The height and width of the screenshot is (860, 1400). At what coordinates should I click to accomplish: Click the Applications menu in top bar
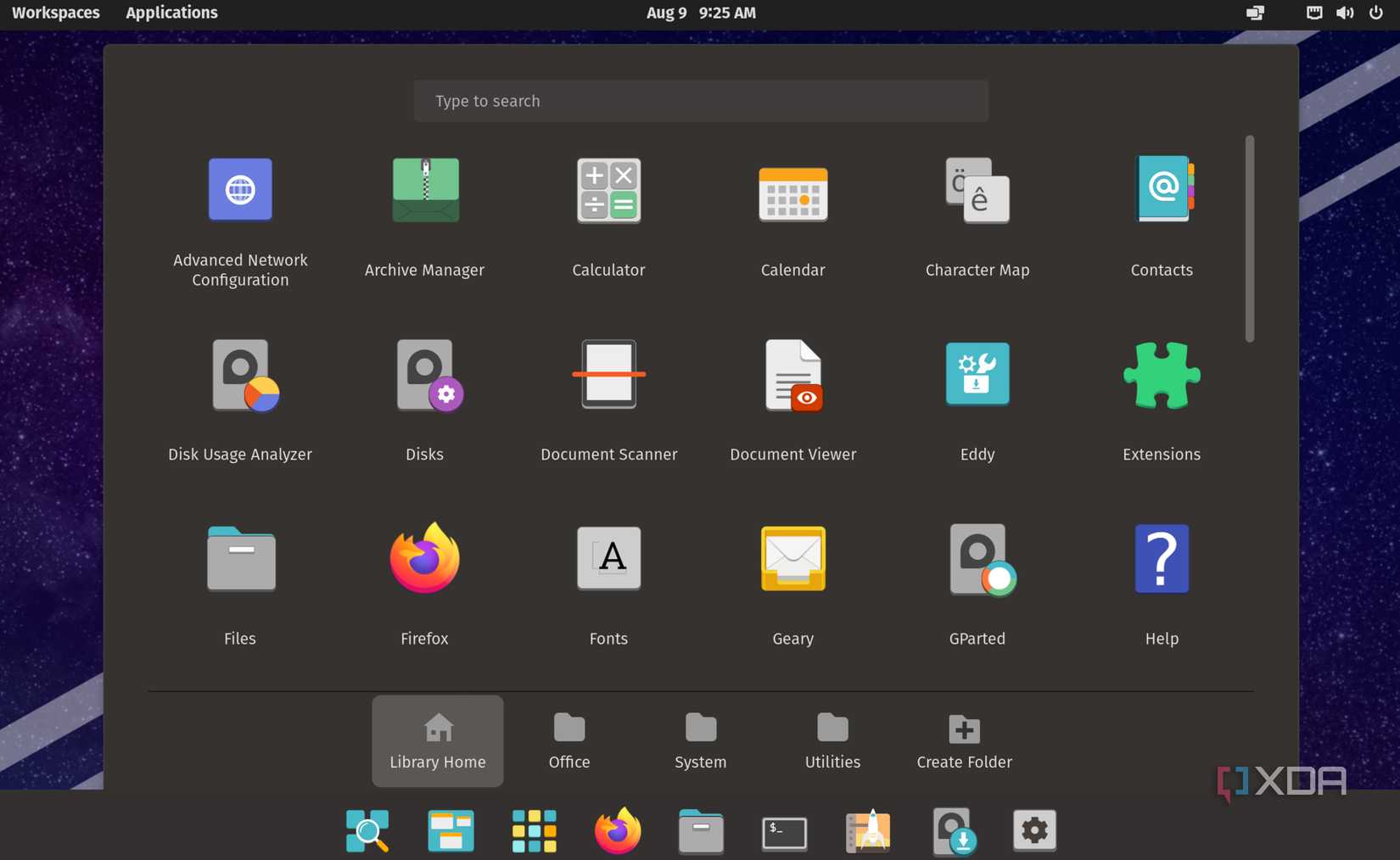coord(171,13)
